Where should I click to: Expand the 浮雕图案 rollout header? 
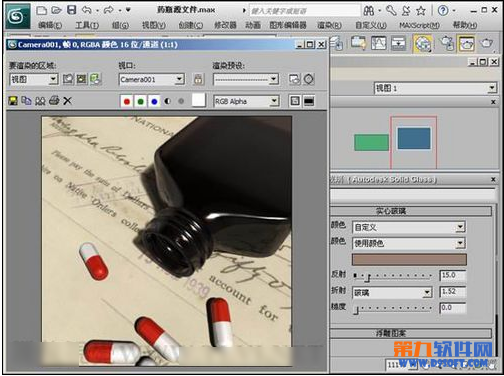411,333
